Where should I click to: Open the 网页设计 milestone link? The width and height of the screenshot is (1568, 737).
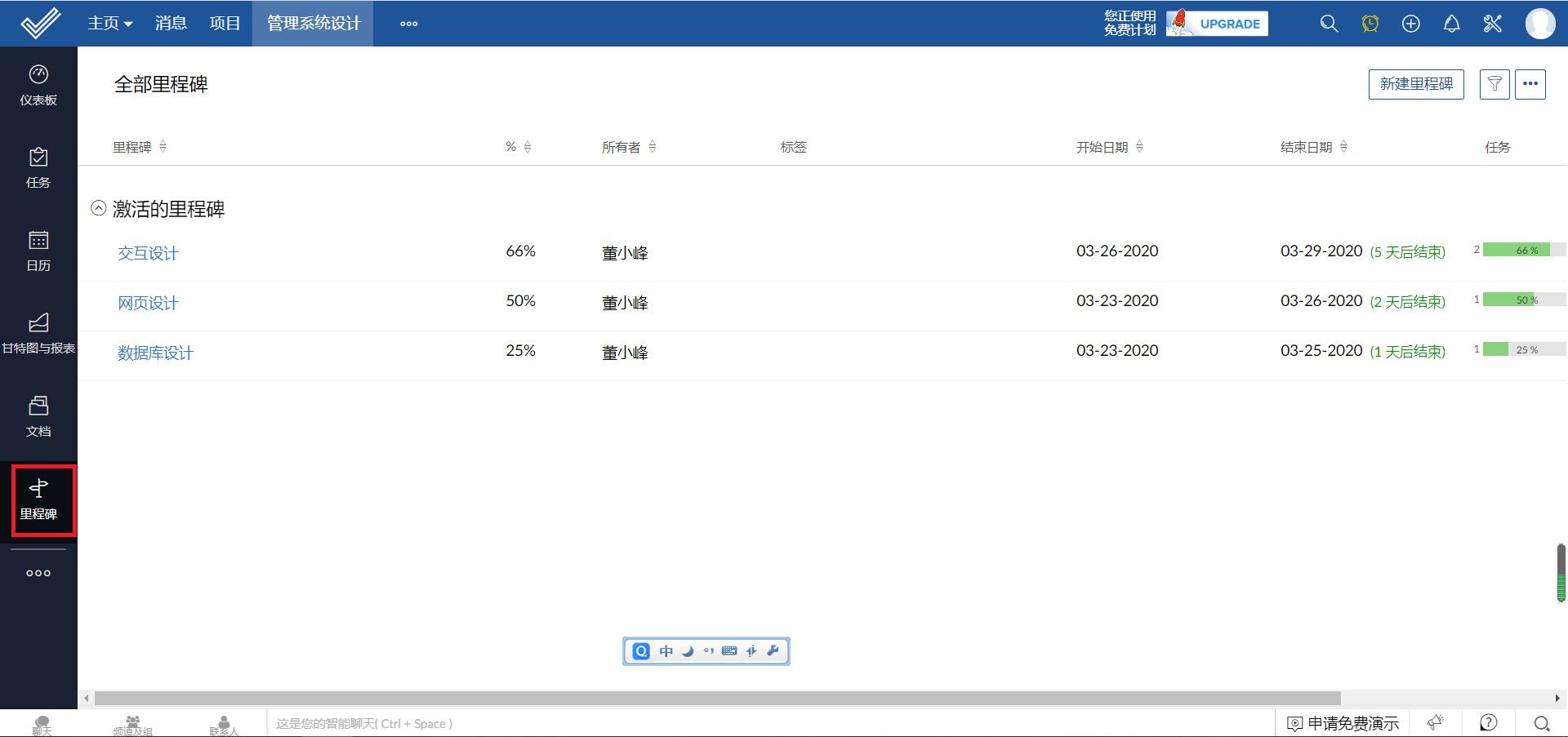148,302
